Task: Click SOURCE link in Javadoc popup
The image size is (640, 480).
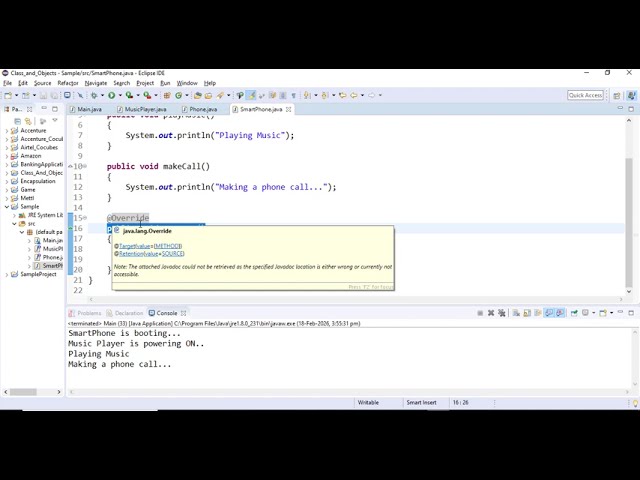Action: [x=172, y=253]
